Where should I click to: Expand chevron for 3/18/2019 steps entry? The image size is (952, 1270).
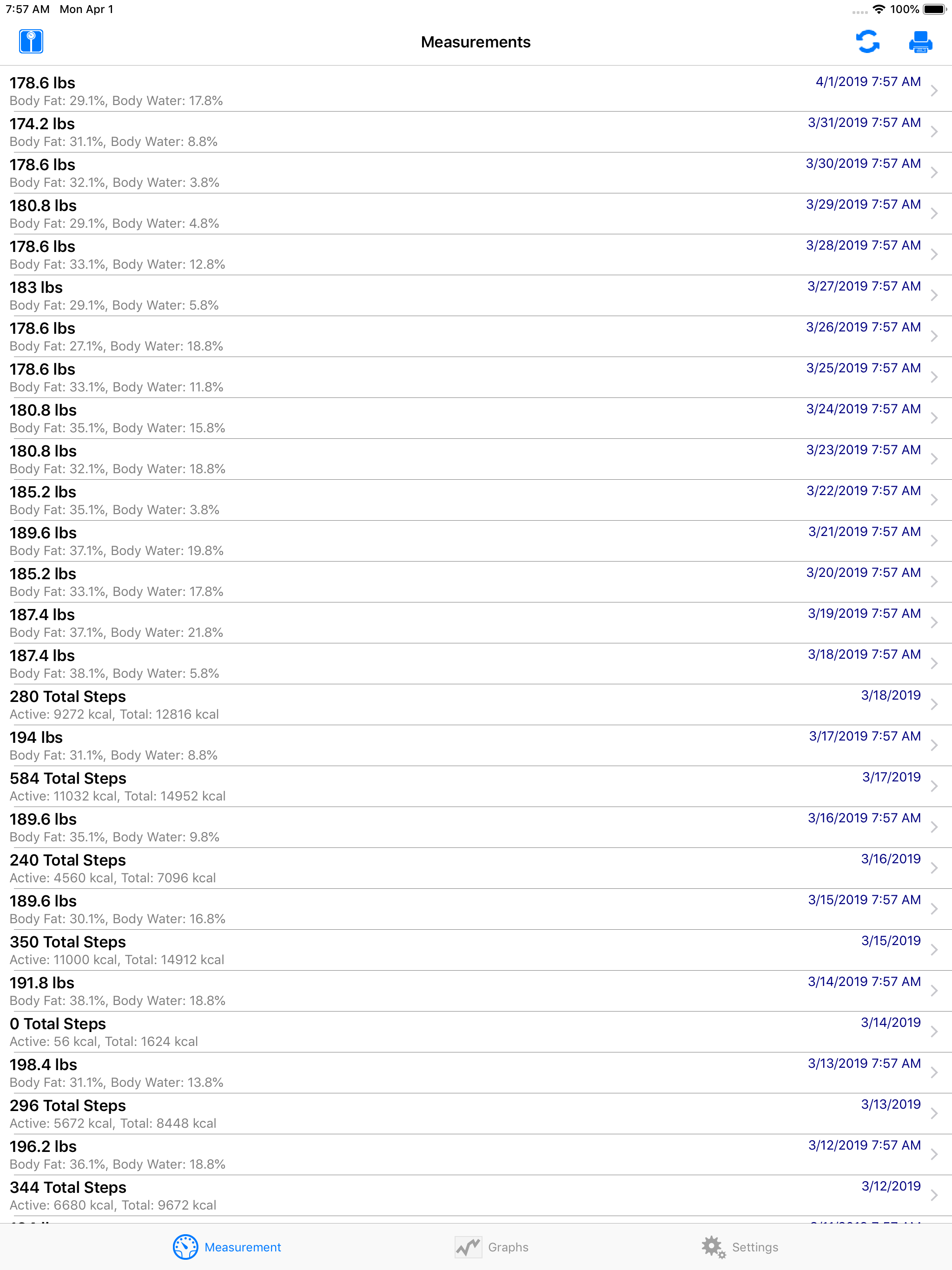(x=934, y=704)
